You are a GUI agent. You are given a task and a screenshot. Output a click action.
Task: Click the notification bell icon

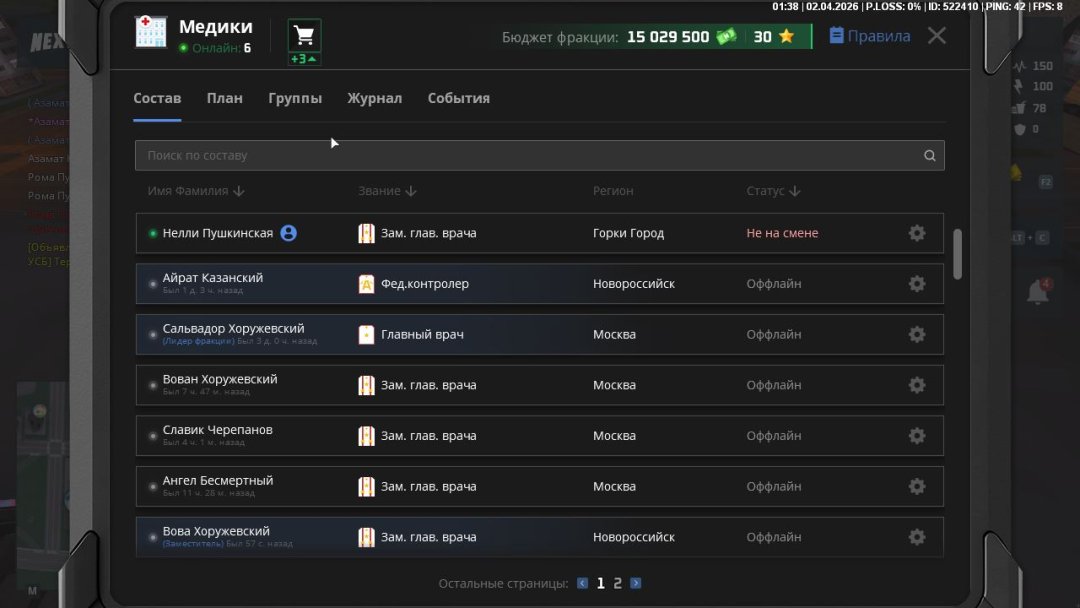1038,293
